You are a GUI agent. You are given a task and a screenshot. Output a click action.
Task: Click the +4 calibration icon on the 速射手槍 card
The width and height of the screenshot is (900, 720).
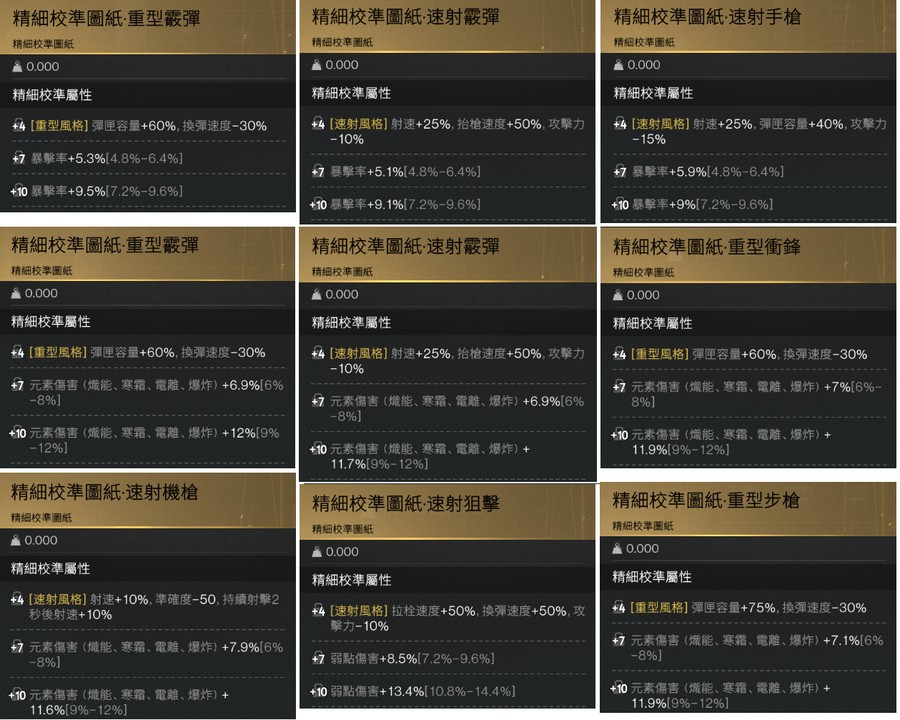[620, 123]
